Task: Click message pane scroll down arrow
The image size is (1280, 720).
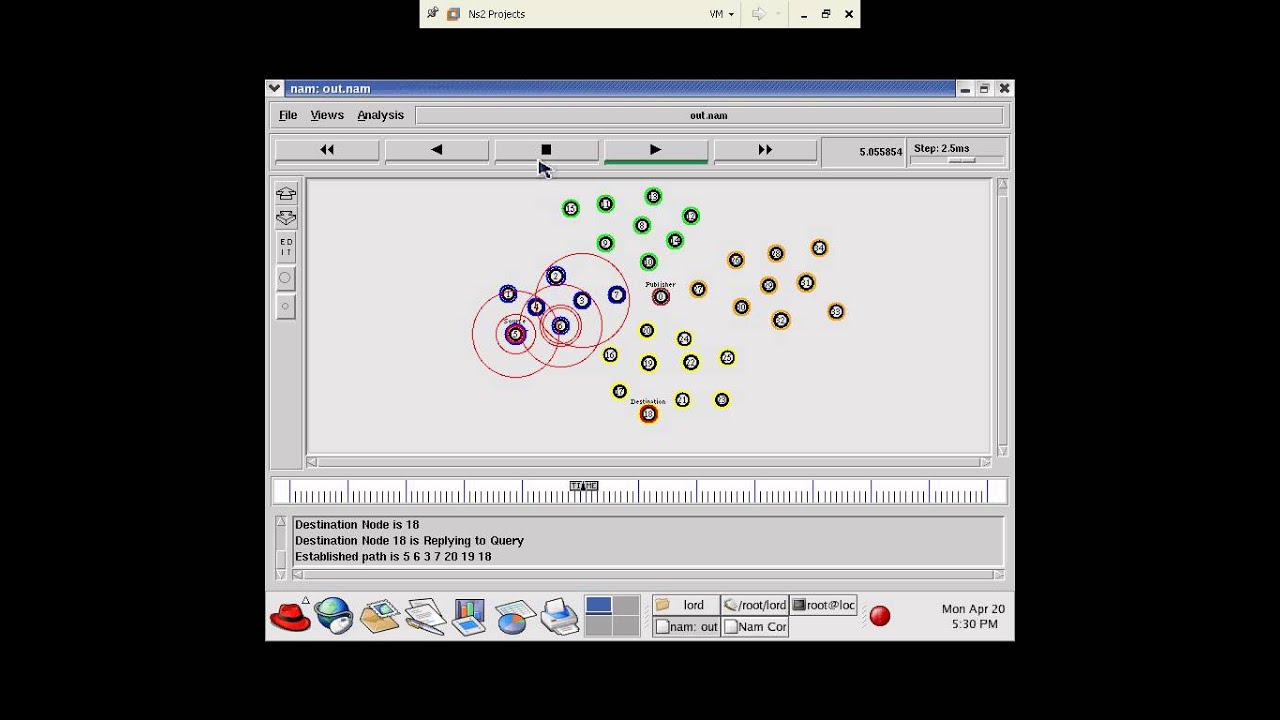Action: [281, 574]
